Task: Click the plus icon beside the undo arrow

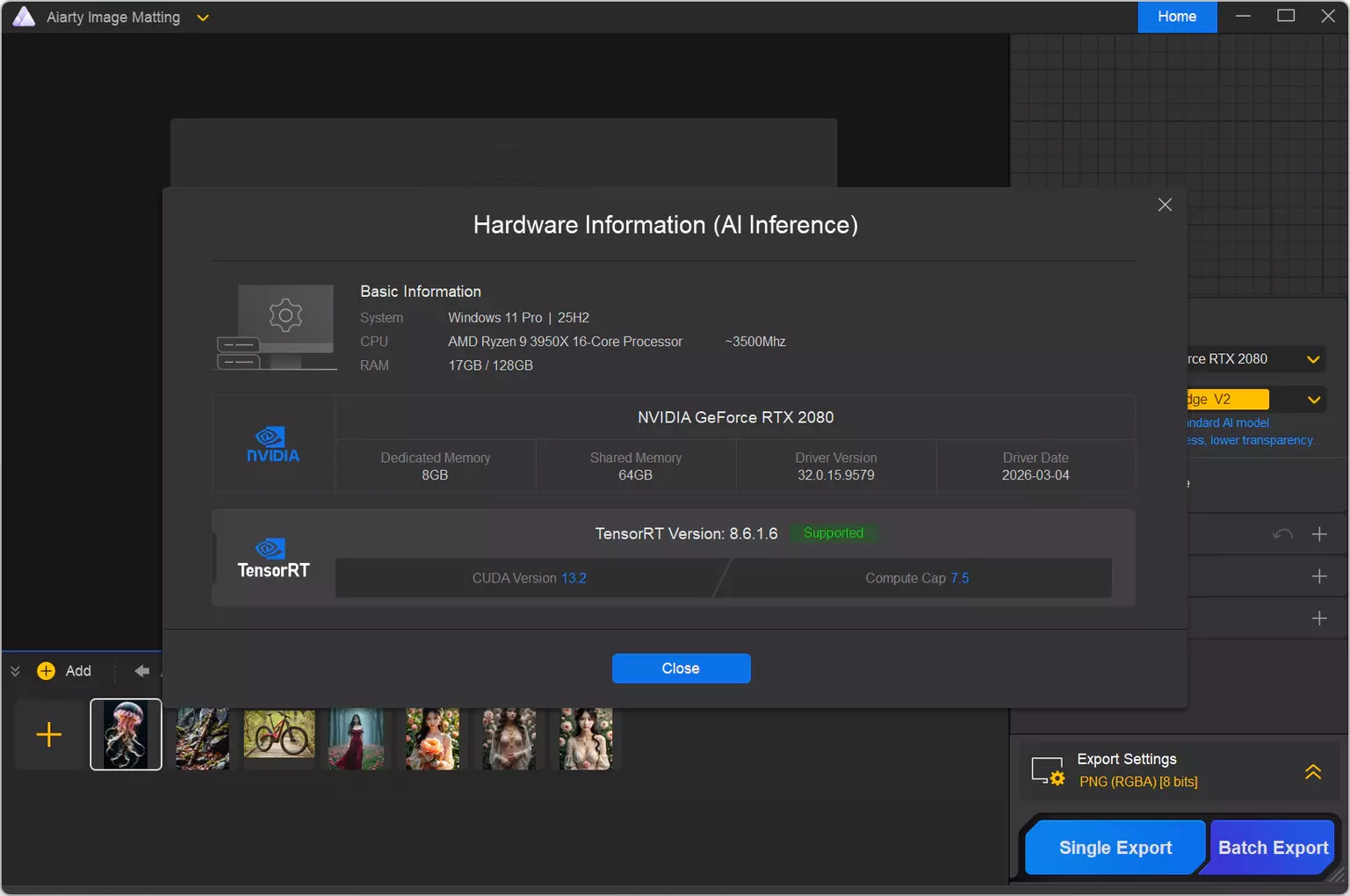Action: pos(1318,534)
